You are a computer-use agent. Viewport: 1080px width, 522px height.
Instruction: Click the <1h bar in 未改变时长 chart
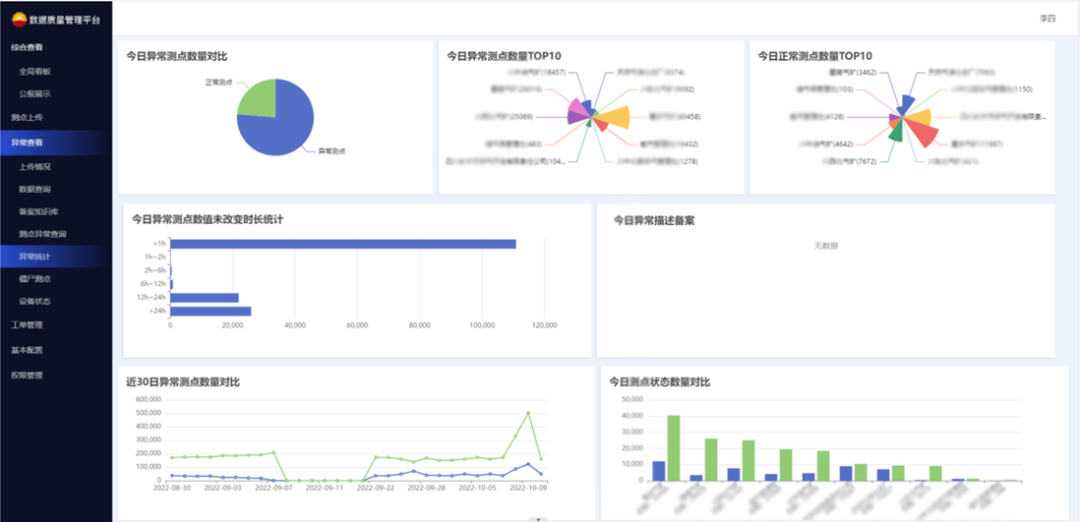(x=342, y=244)
